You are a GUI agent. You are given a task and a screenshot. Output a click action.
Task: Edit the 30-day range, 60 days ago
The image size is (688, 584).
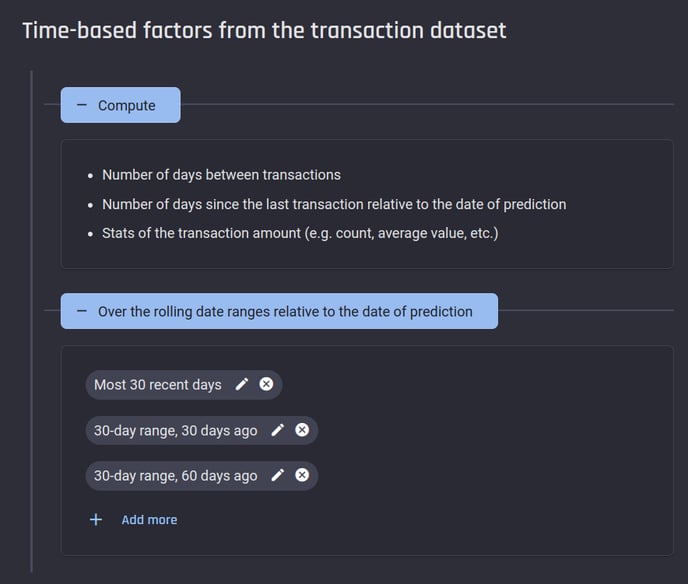[278, 475]
